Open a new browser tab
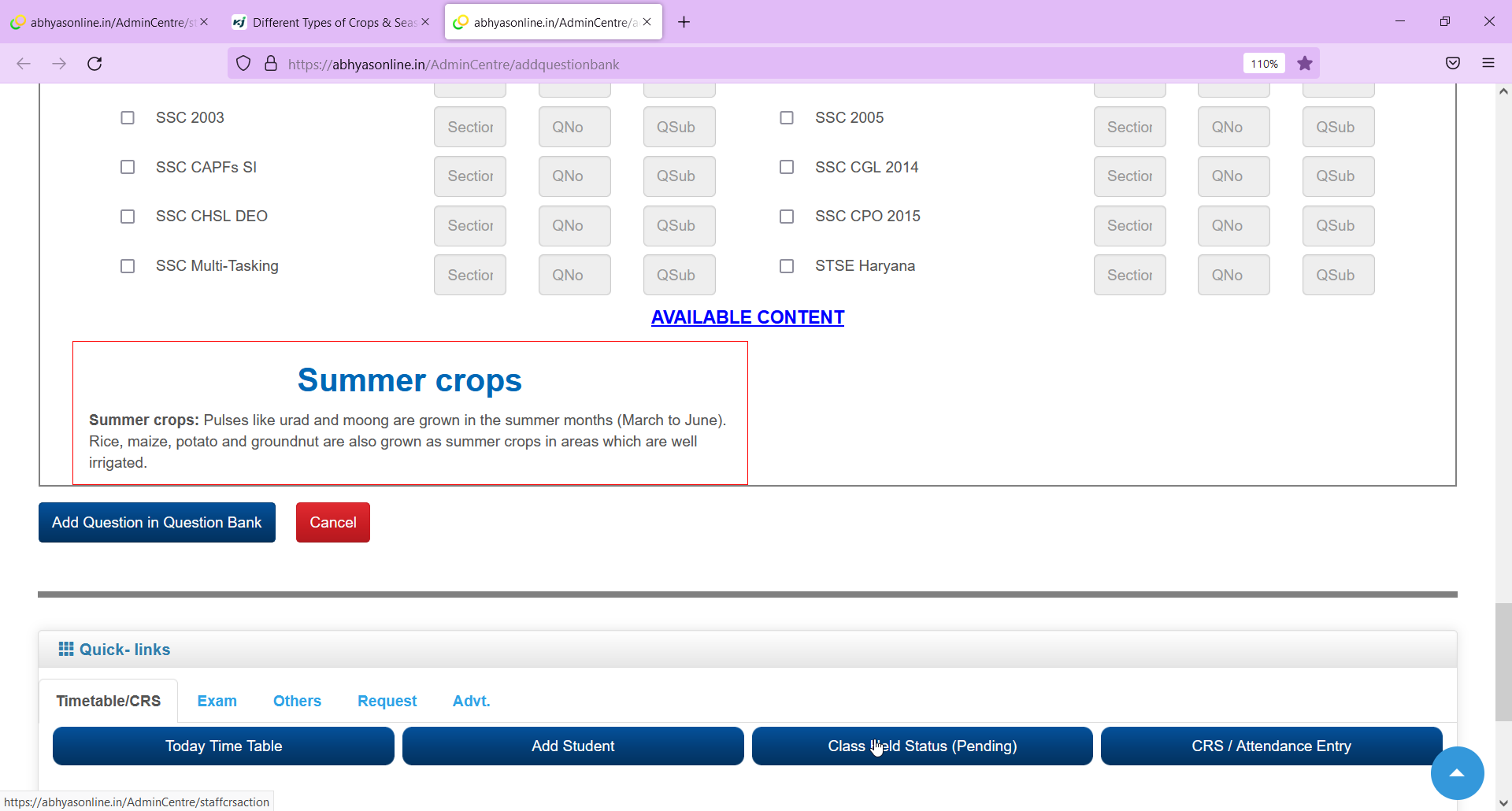This screenshot has height=811, width=1512. click(684, 22)
